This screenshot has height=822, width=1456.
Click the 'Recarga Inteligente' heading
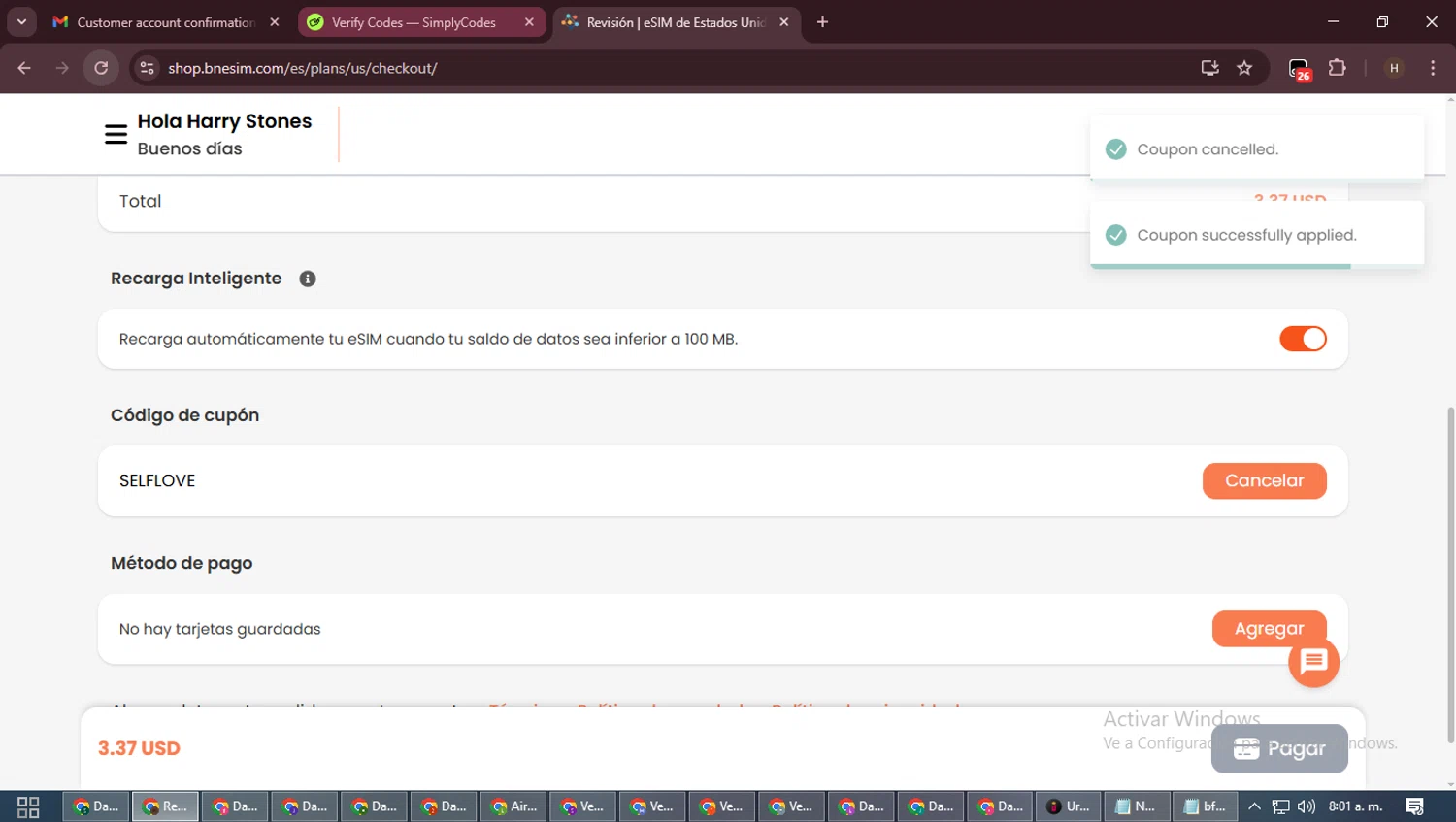(196, 279)
